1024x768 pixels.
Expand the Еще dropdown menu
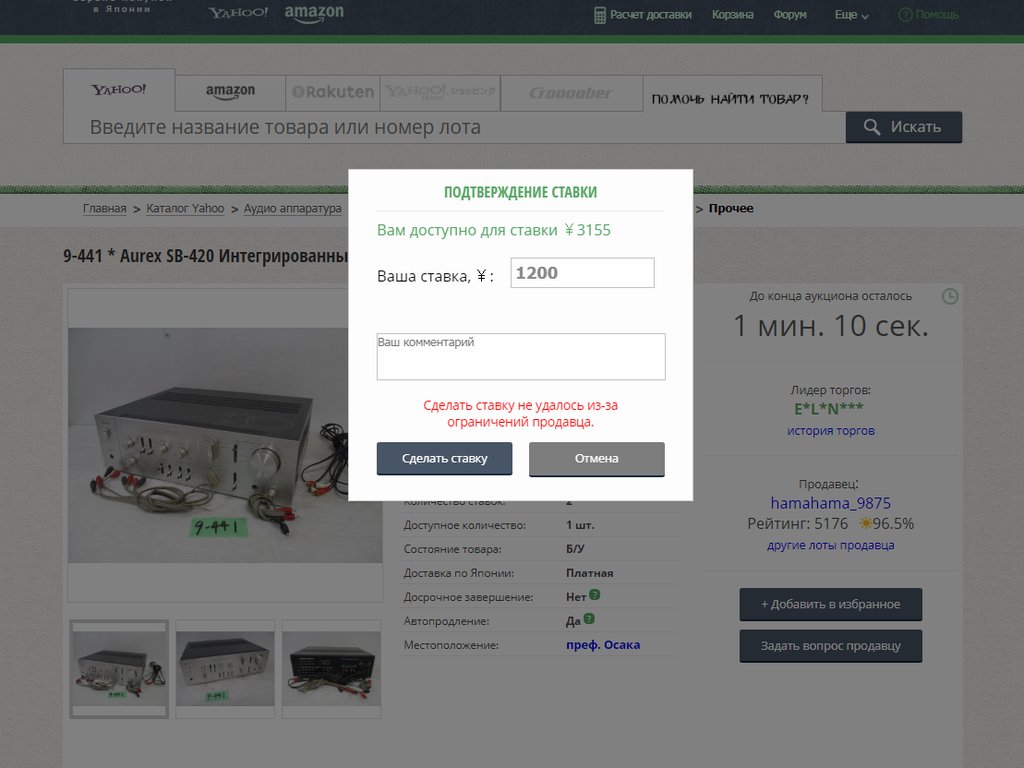pos(852,15)
